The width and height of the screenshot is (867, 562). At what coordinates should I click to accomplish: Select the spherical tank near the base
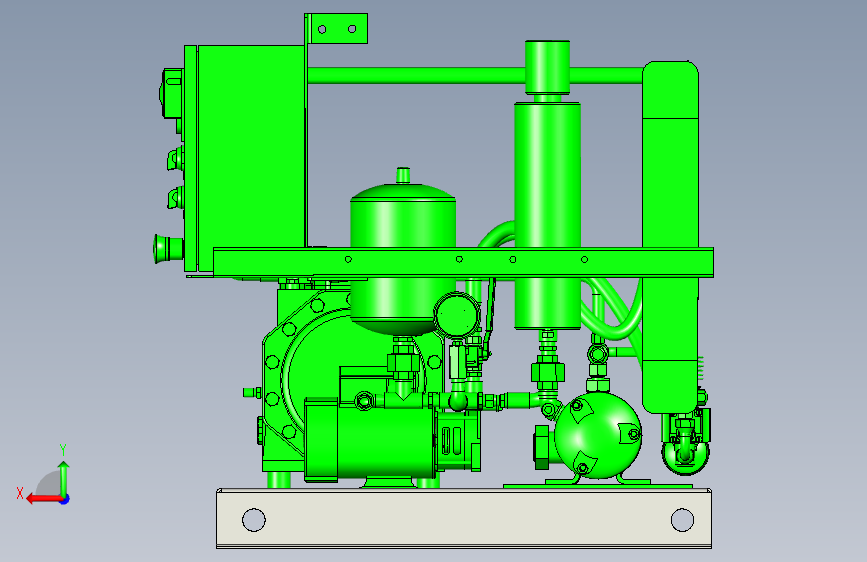click(598, 435)
